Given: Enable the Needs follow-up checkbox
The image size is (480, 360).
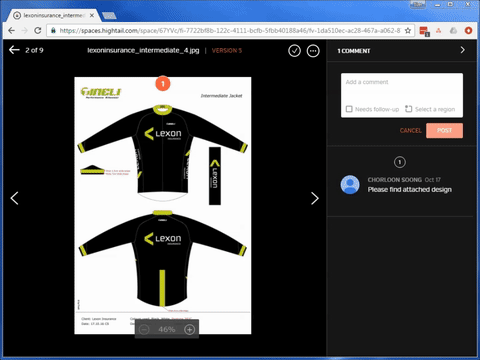Looking at the screenshot, I should pos(349,109).
